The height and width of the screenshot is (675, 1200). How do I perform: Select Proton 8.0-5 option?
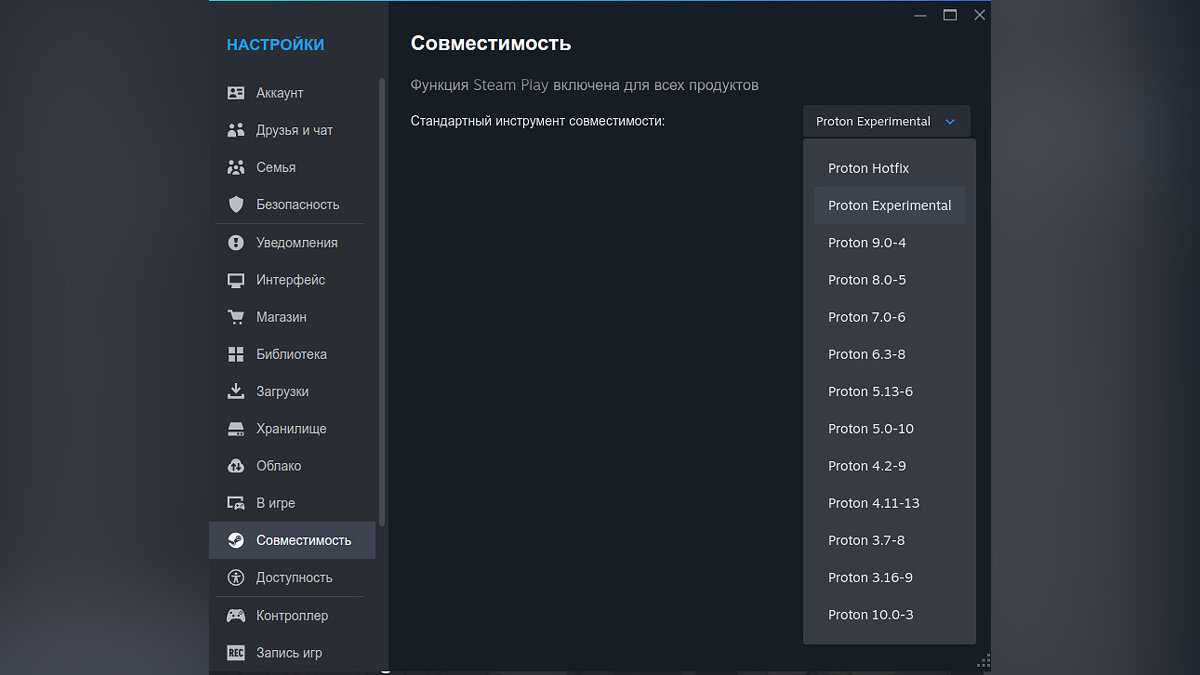tap(866, 280)
